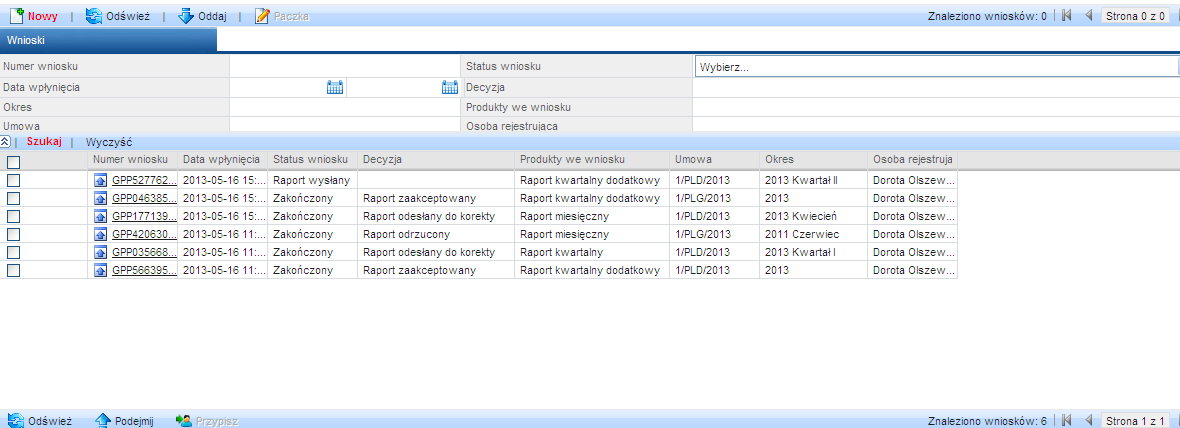Click the Nowy toolbar button
Screen dimensions: 1180x428
coord(33,16)
